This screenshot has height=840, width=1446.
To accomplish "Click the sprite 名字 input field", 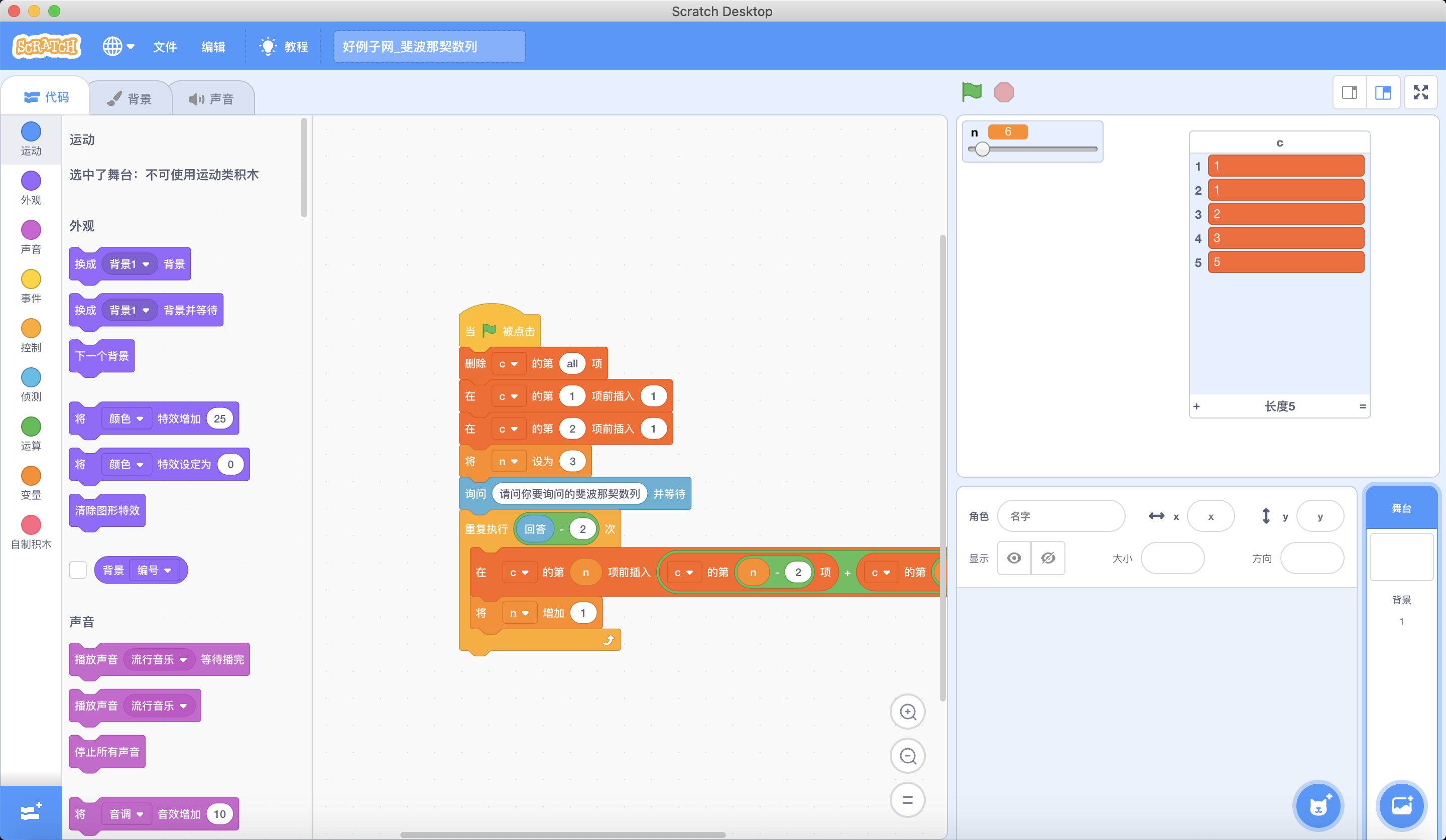I will [x=1061, y=516].
